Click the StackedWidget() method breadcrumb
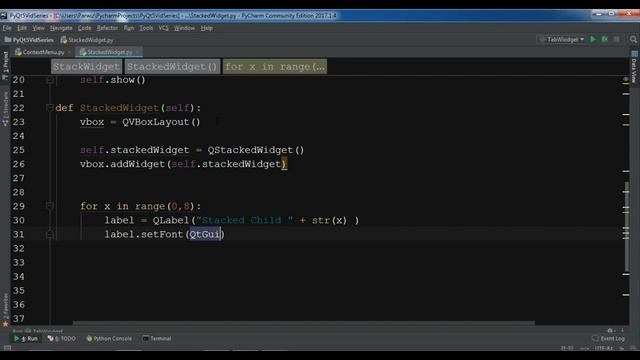This screenshot has height=360, width=640. point(172,67)
